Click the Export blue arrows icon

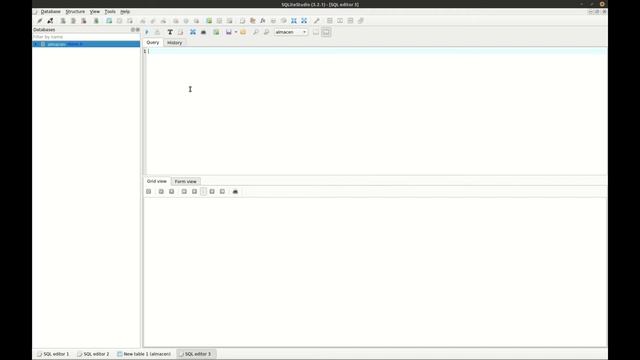304,21
